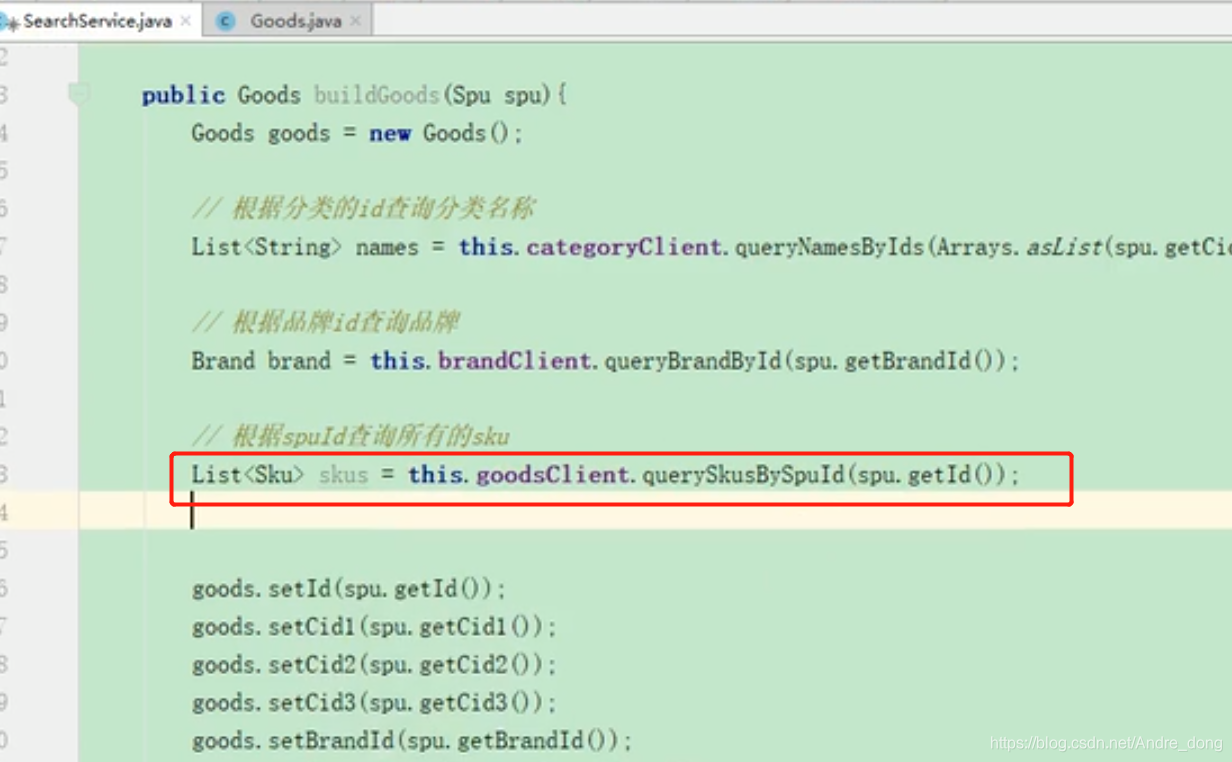Click the querySkusBySpuId method call

click(x=743, y=475)
